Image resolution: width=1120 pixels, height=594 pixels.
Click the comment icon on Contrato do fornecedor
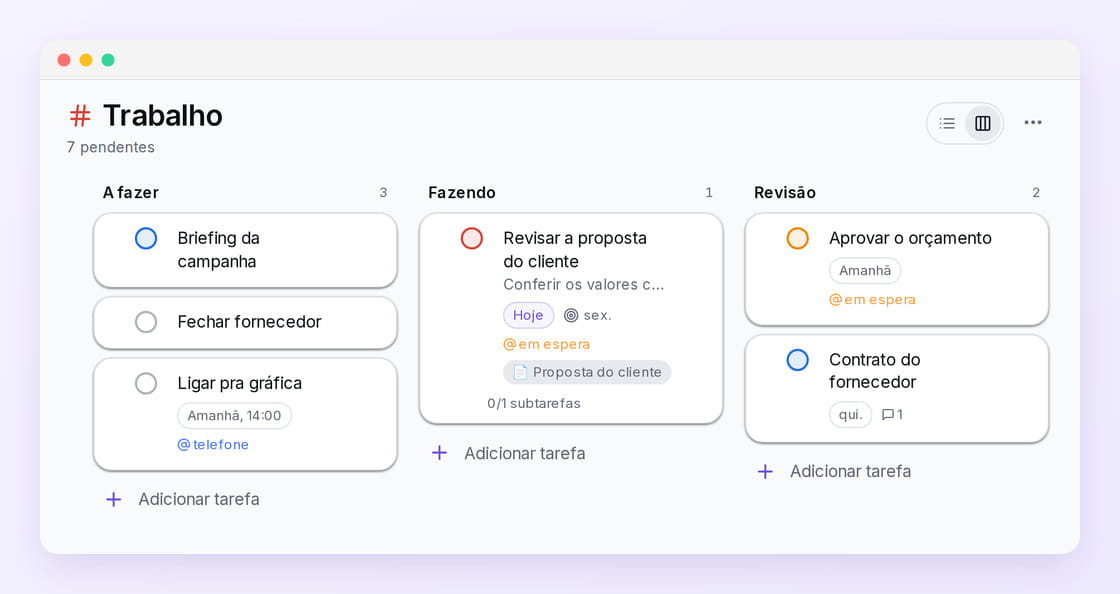click(888, 415)
